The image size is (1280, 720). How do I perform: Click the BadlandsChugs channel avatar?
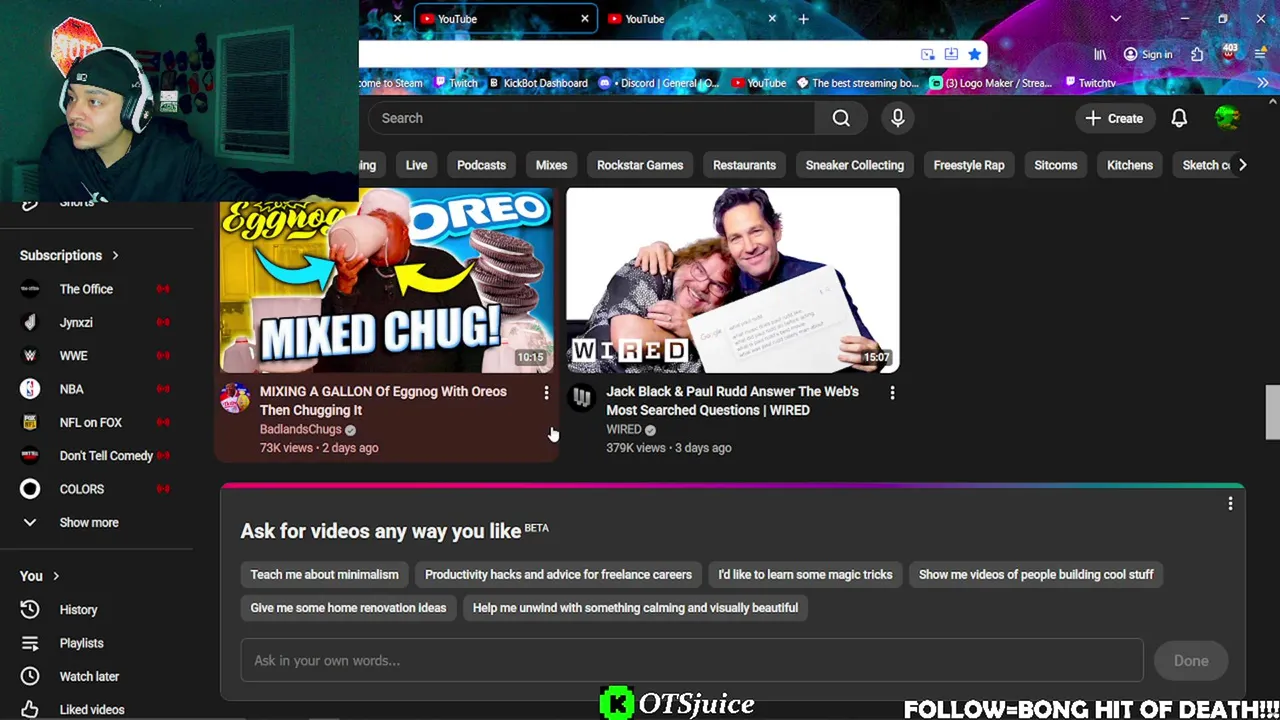(235, 398)
